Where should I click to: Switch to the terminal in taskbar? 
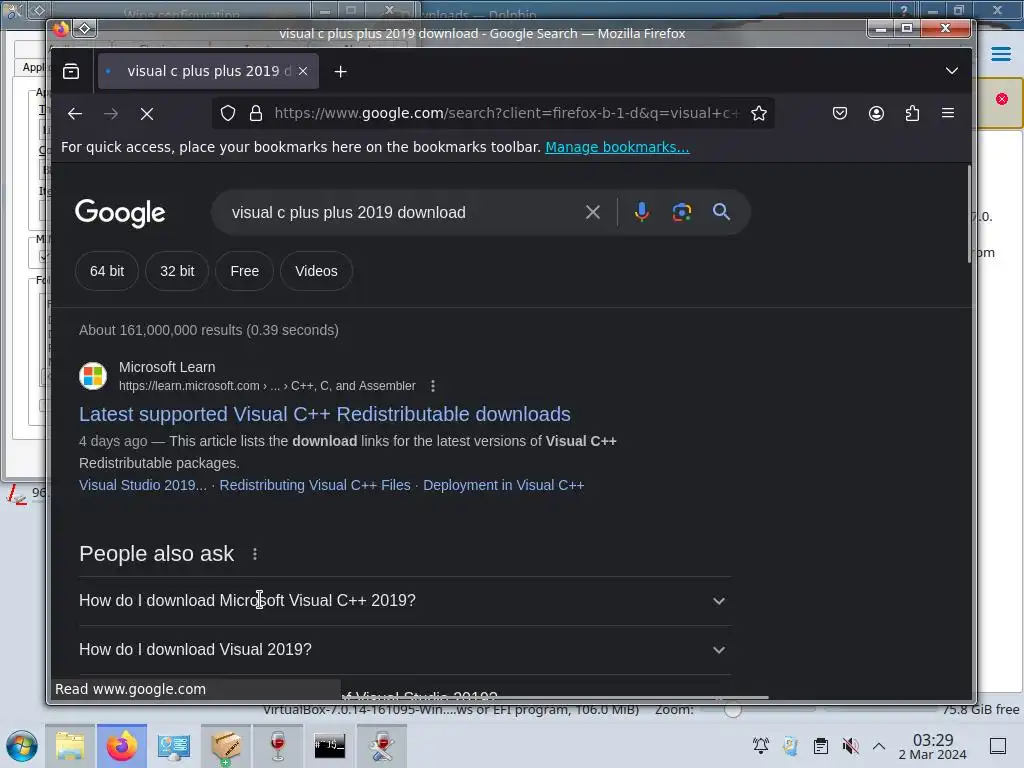coord(329,746)
